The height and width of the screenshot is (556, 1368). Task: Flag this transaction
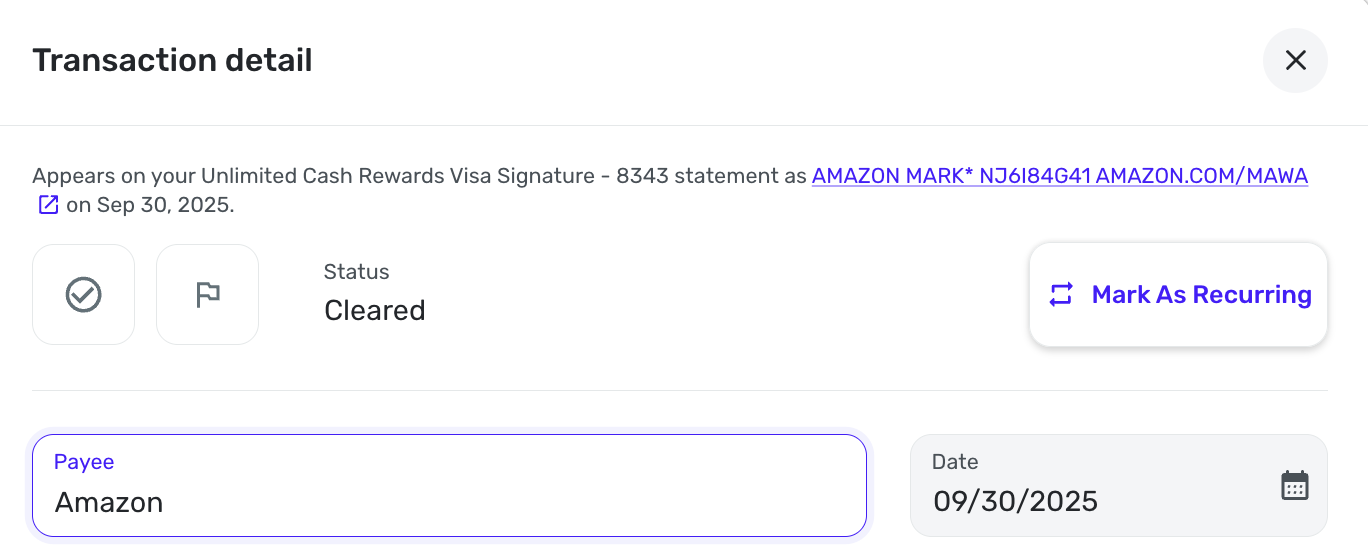[207, 295]
